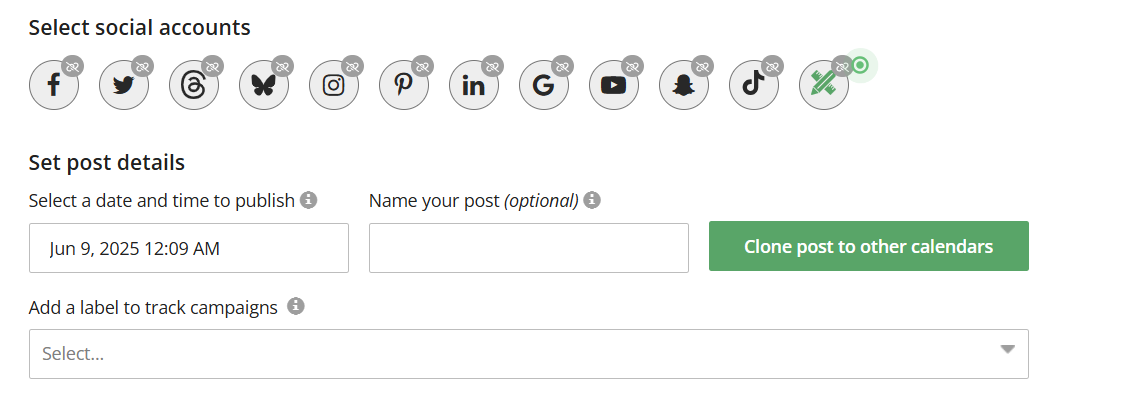Open the publish date and time field

[x=189, y=248]
